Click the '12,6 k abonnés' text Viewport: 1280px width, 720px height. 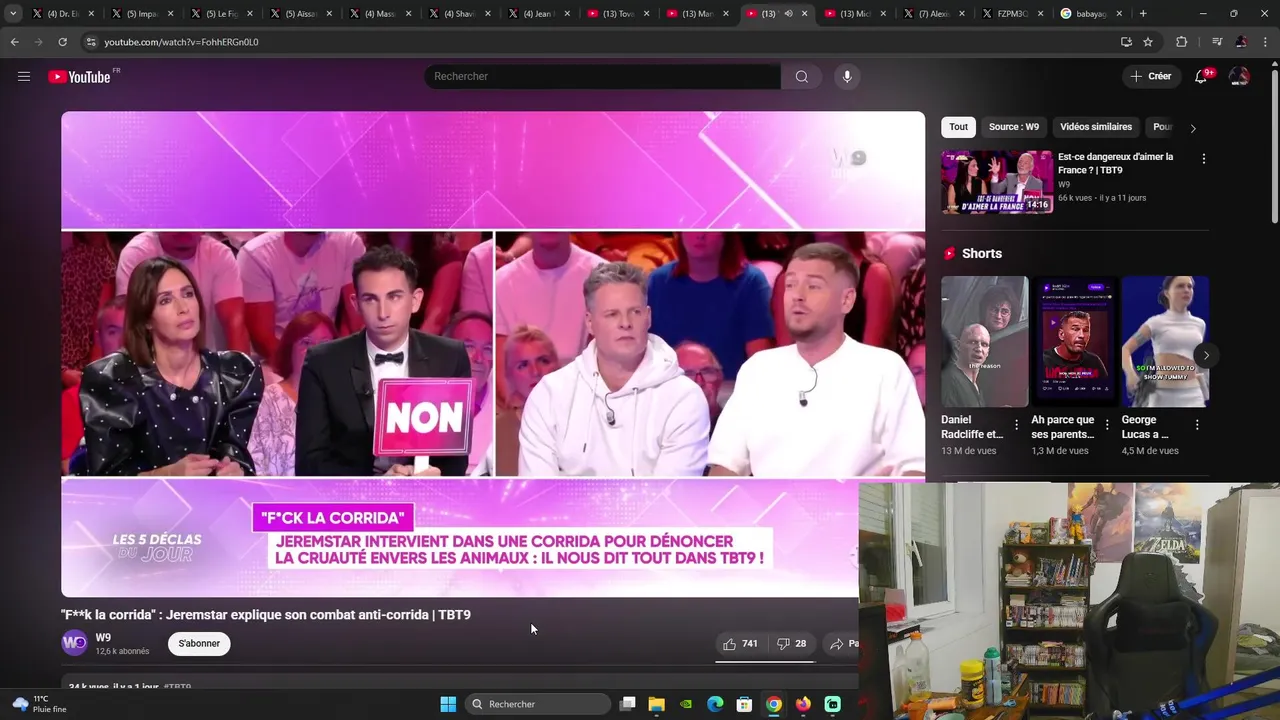click(122, 651)
